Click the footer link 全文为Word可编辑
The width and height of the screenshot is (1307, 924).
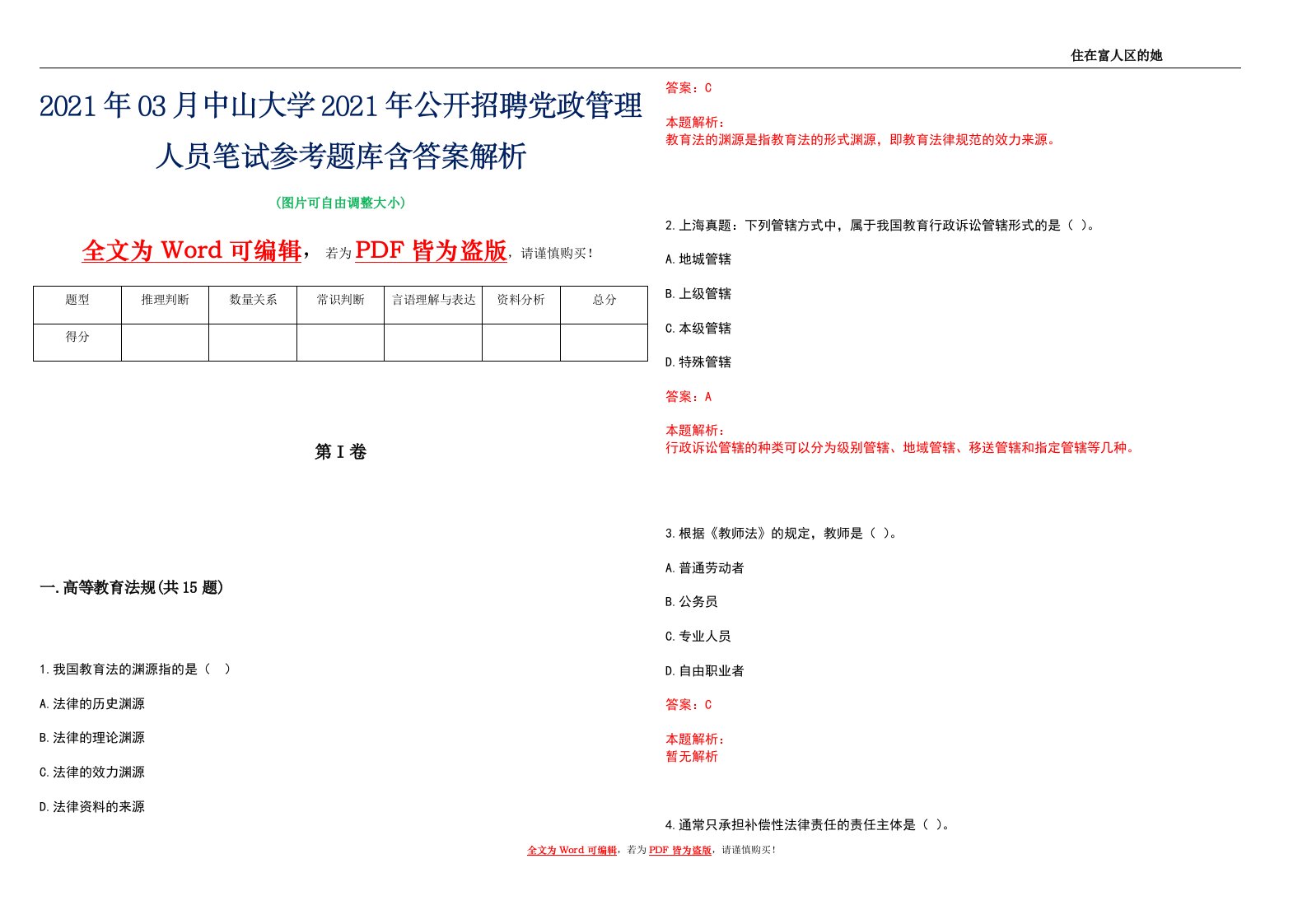point(572,850)
